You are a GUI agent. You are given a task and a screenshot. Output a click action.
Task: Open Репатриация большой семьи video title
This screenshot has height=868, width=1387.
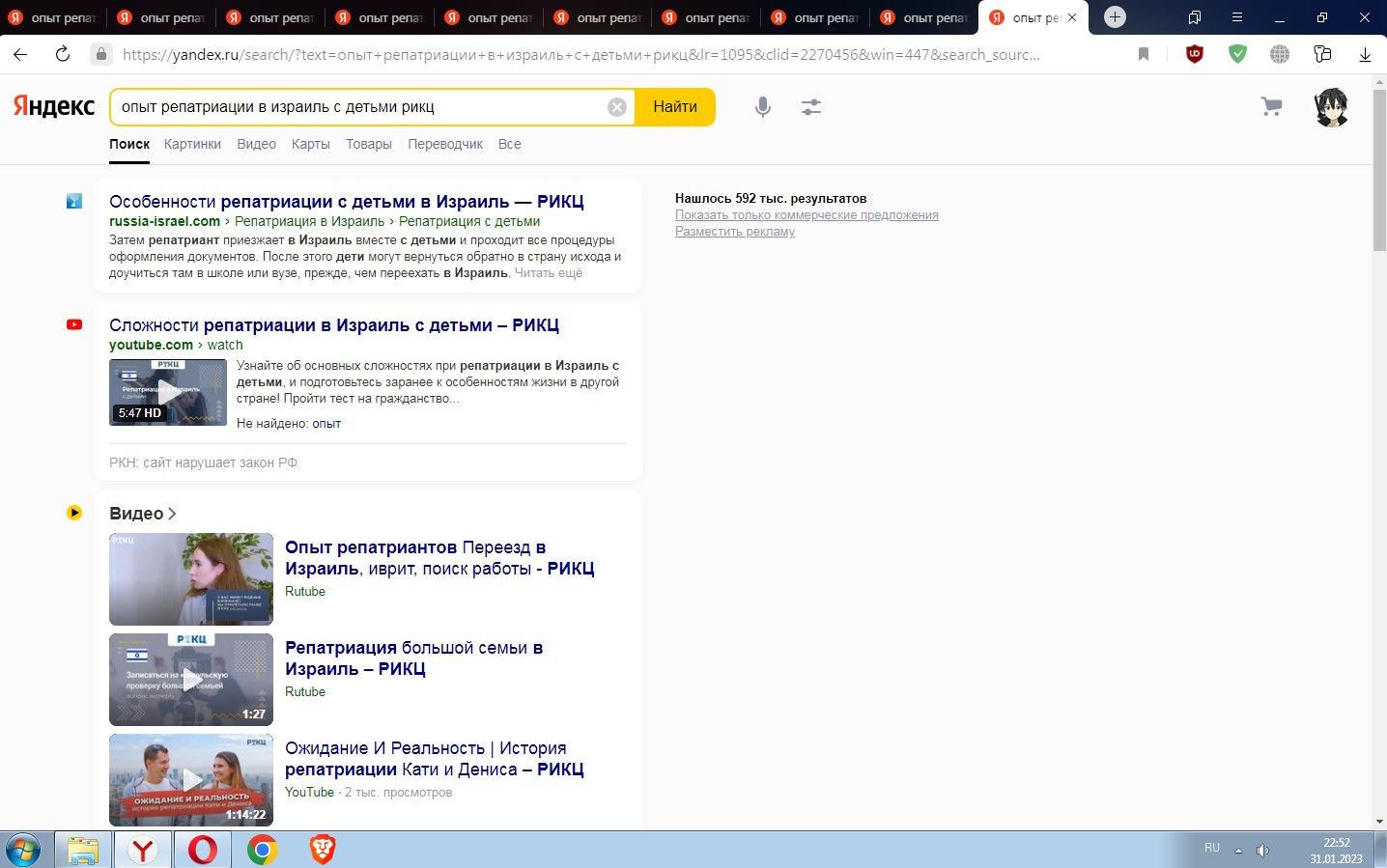(413, 658)
